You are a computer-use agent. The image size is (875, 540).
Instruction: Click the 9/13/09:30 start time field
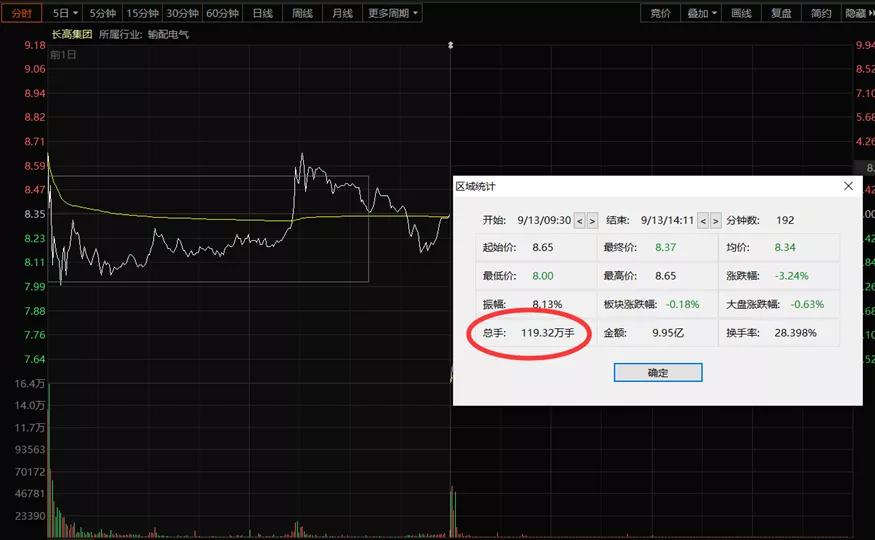pos(544,220)
